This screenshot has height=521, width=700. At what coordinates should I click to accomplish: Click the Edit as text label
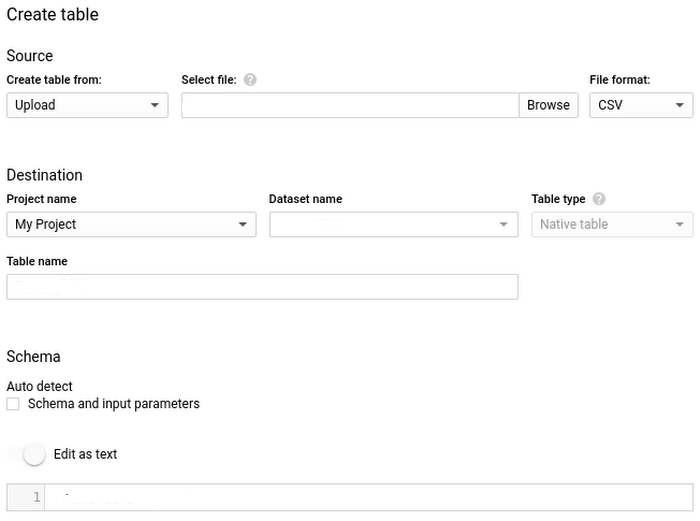click(x=86, y=454)
